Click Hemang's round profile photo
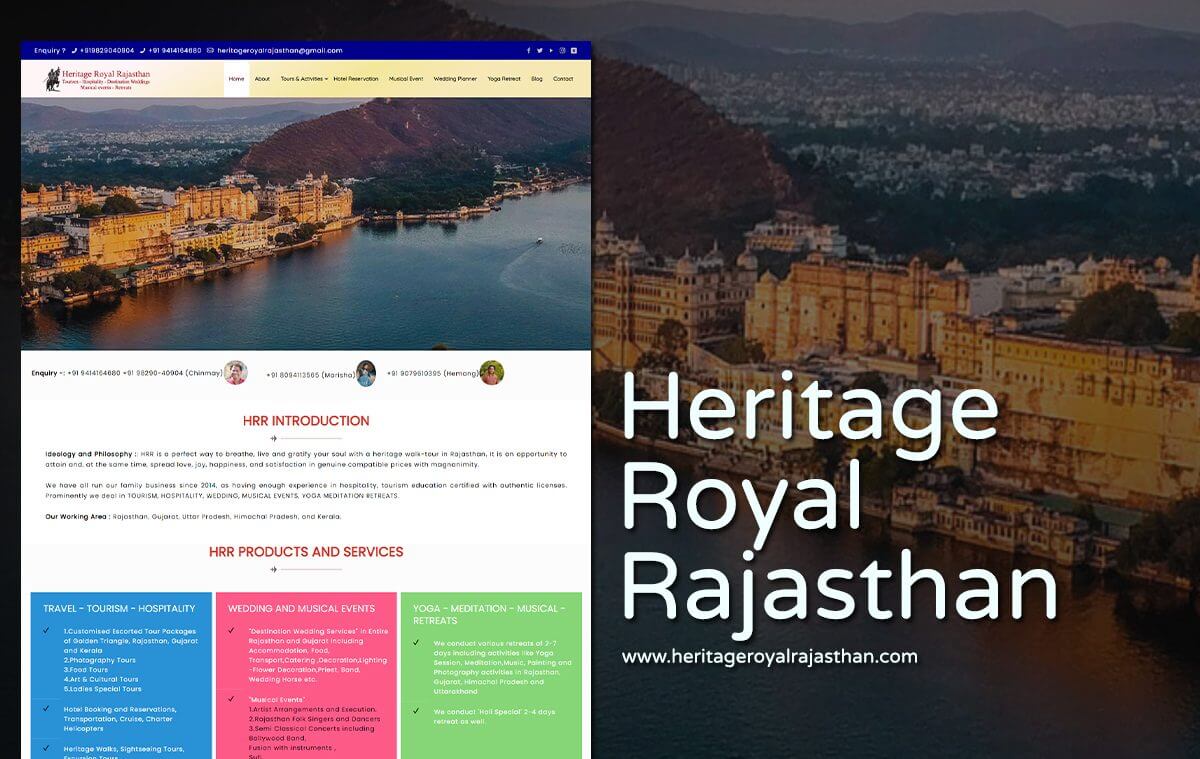Screen dimensions: 1200x759 pyautogui.click(x=491, y=373)
